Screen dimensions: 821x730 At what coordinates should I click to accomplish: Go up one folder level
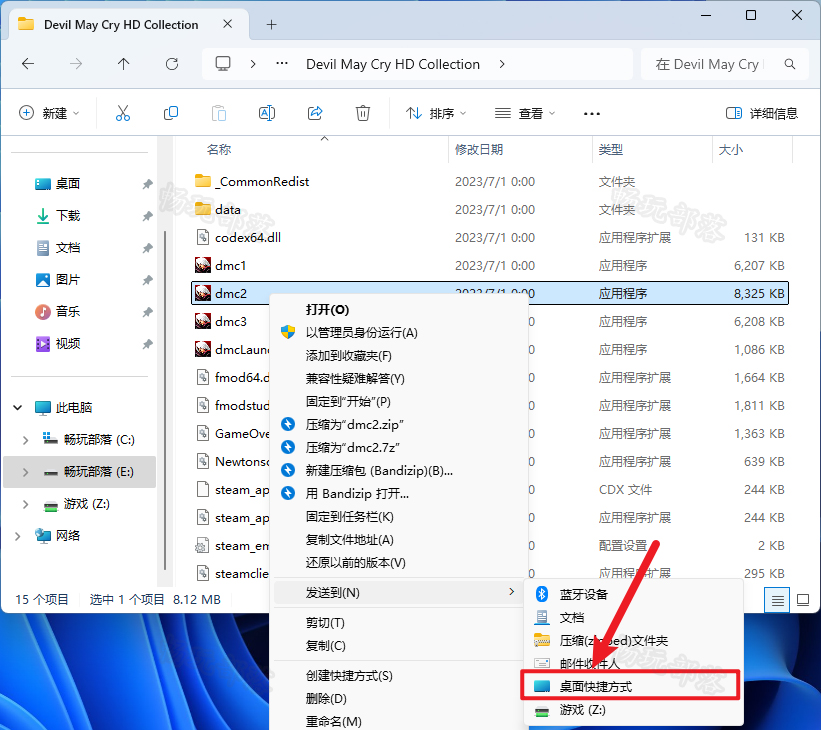click(124, 64)
